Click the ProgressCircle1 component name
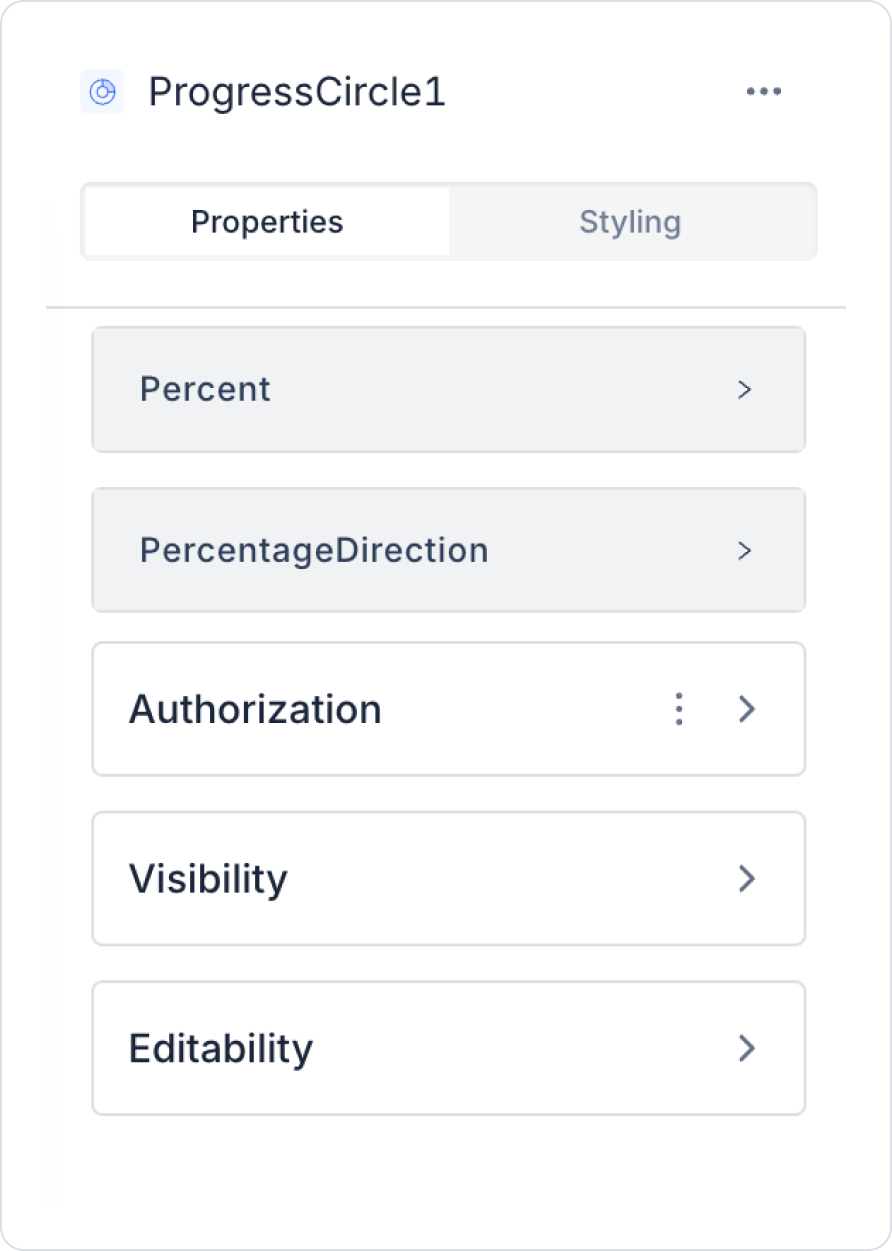Viewport: 892px width, 1251px height. click(297, 92)
